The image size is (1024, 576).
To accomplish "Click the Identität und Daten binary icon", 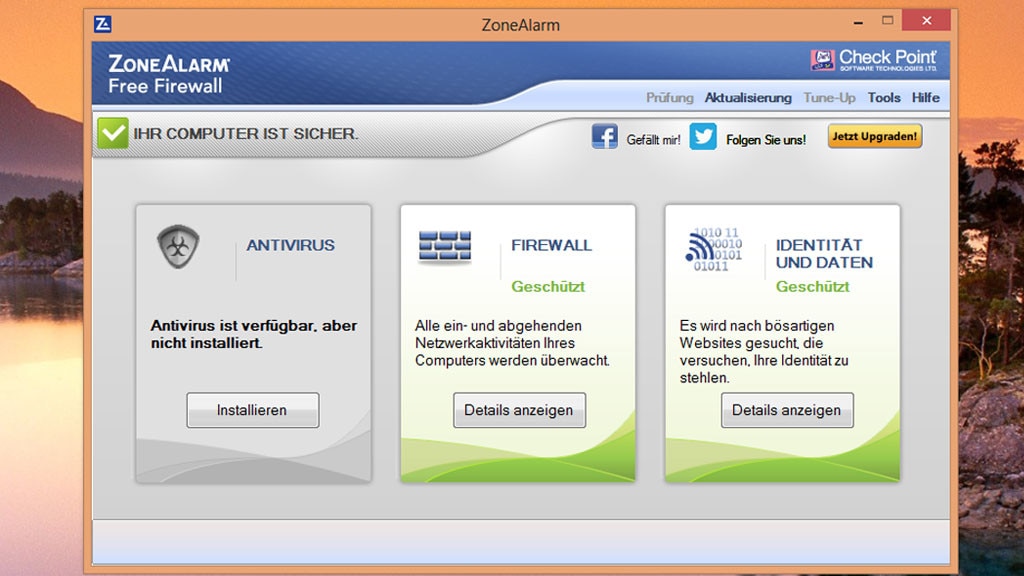I will pyautogui.click(x=712, y=250).
